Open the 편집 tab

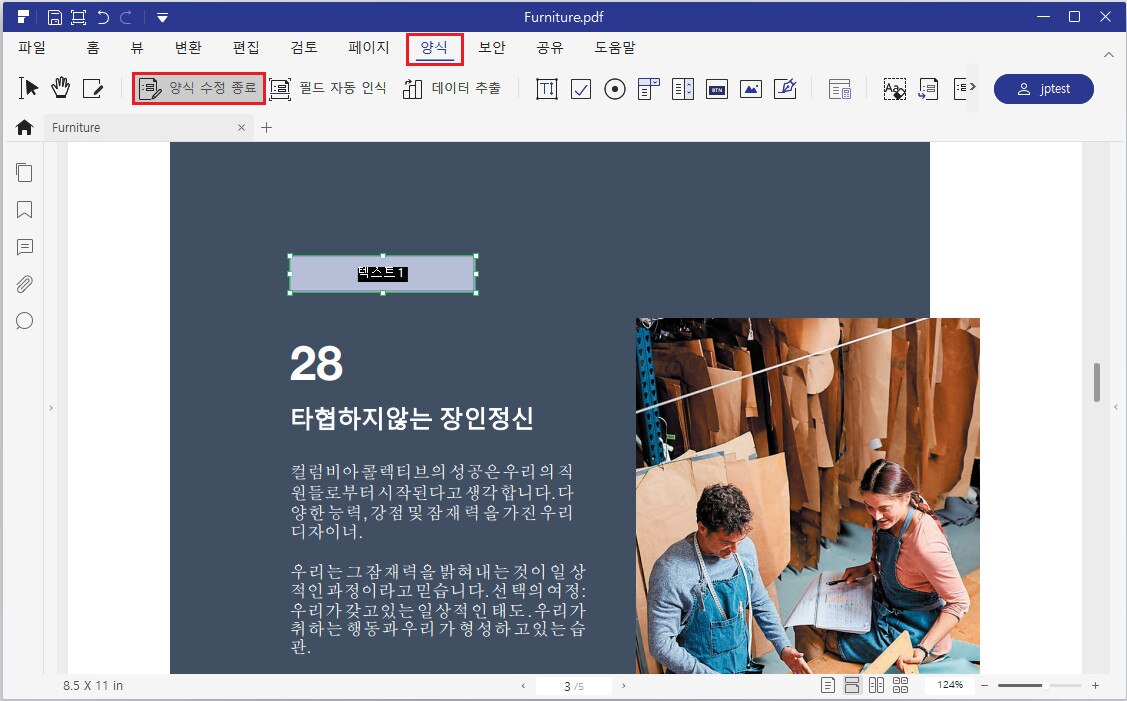(x=246, y=47)
